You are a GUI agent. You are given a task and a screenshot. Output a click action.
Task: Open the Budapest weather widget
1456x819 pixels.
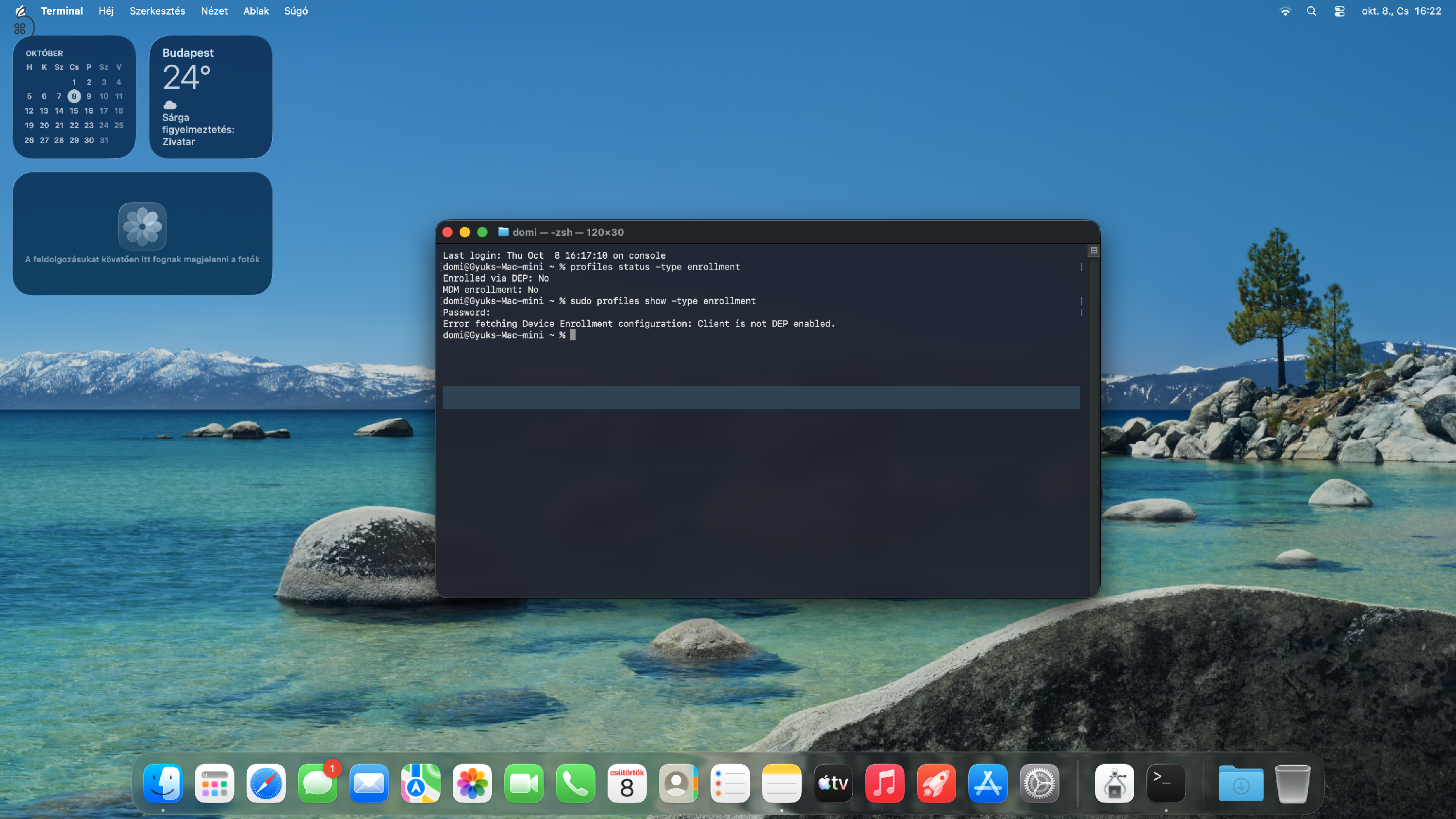(210, 97)
